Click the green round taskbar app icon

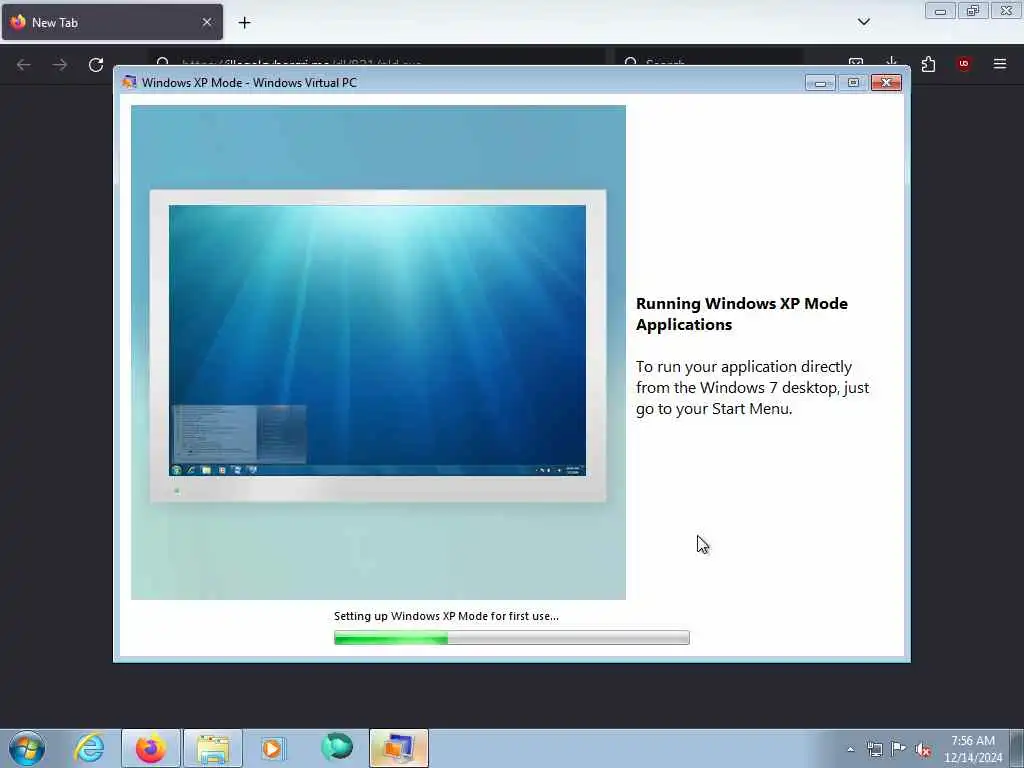[337, 747]
